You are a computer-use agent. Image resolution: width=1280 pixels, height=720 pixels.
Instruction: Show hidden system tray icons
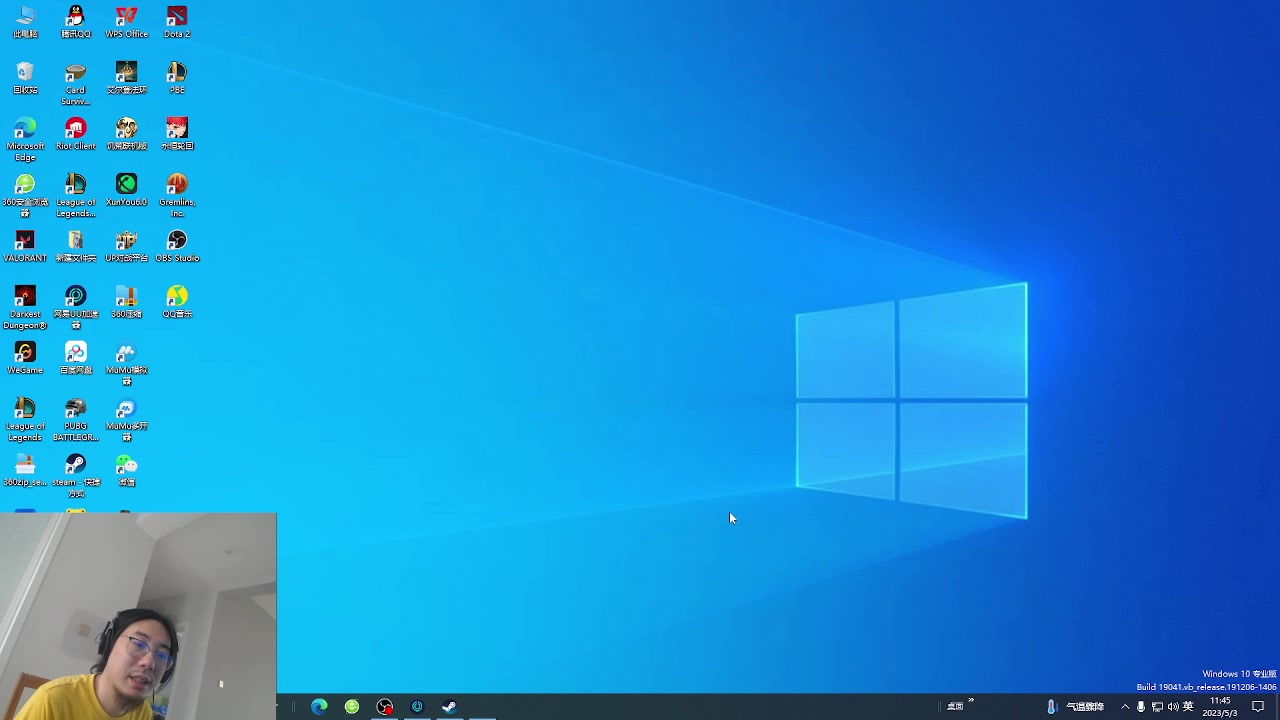(1125, 707)
